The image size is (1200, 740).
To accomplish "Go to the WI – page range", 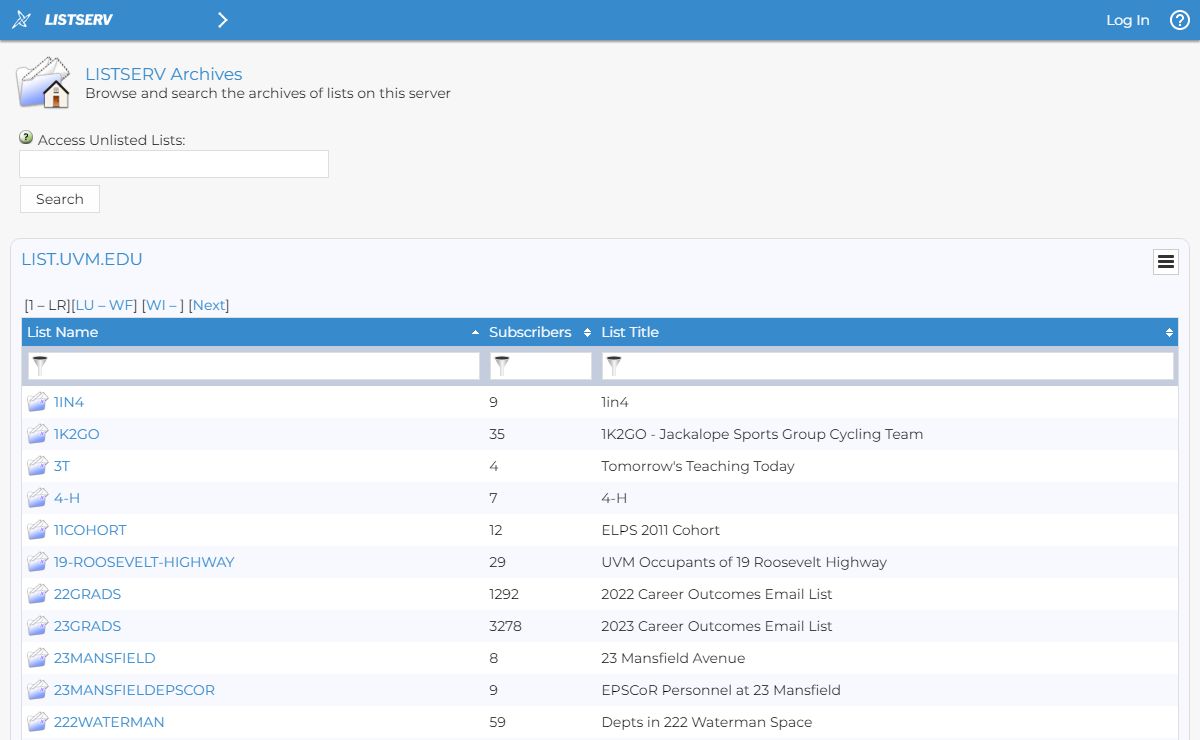I will pyautogui.click(x=163, y=305).
